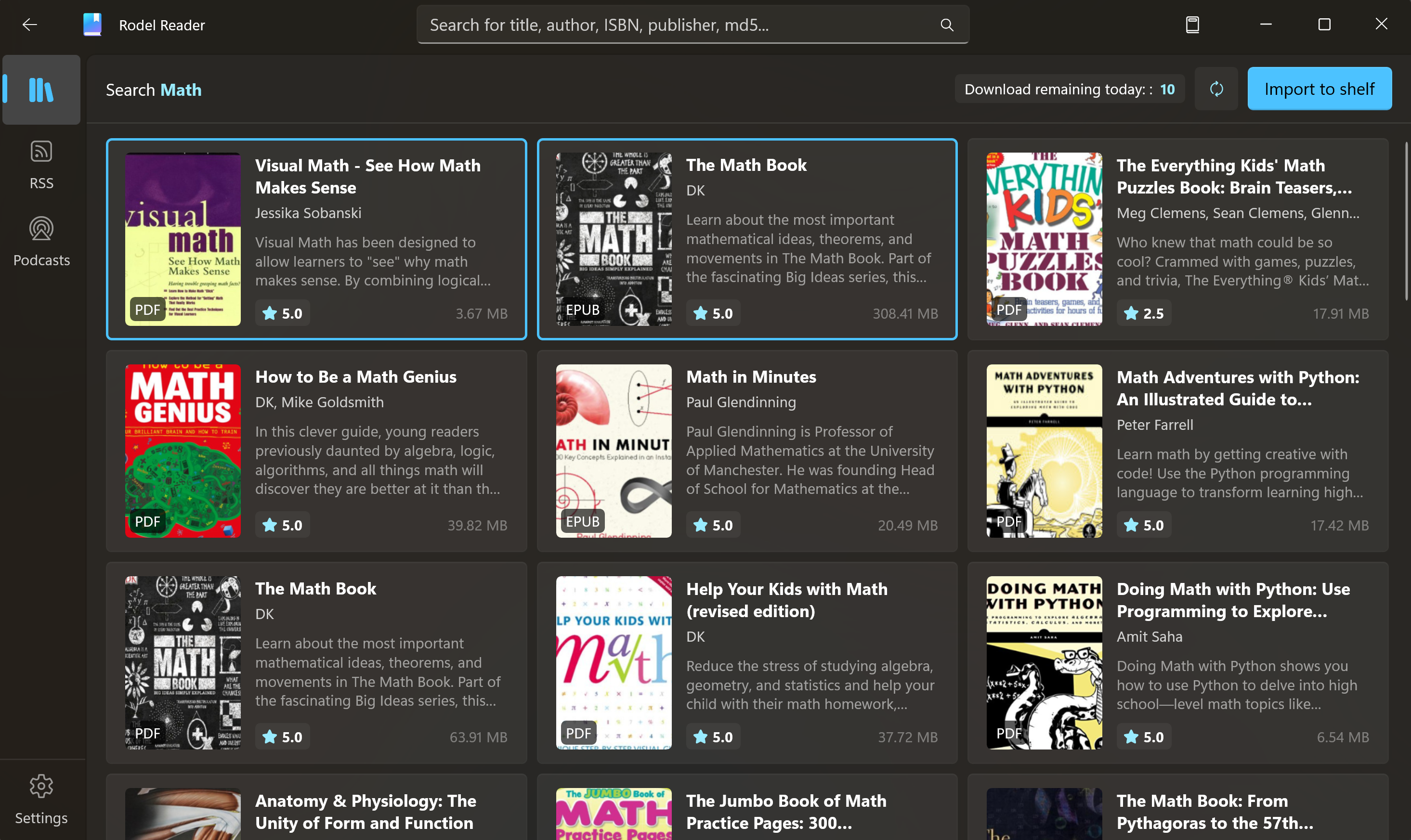This screenshot has width=1411, height=840.
Task: Select the EPUB Math Book cover by DK
Action: [614, 239]
